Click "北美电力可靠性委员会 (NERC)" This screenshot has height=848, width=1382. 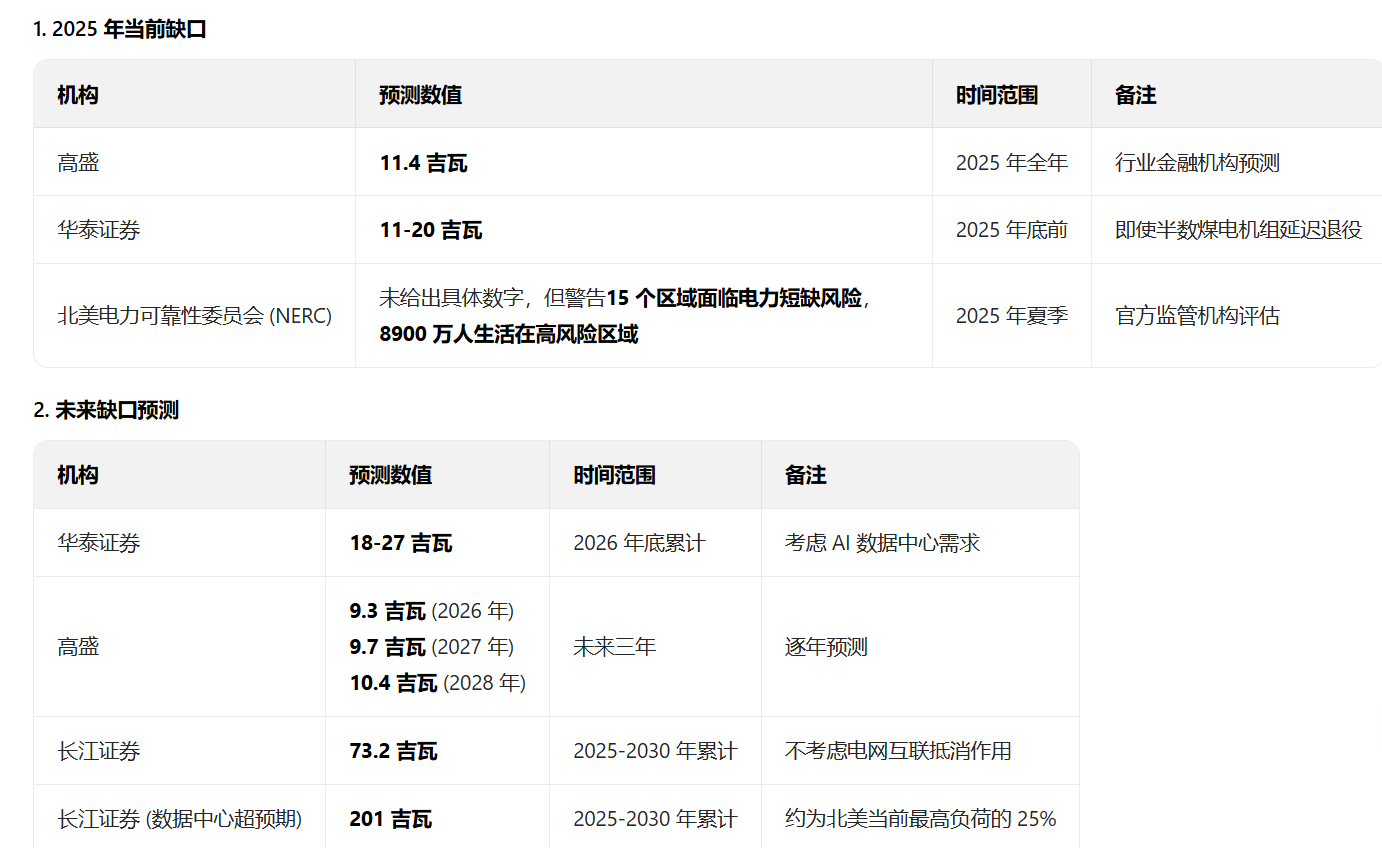click(194, 316)
